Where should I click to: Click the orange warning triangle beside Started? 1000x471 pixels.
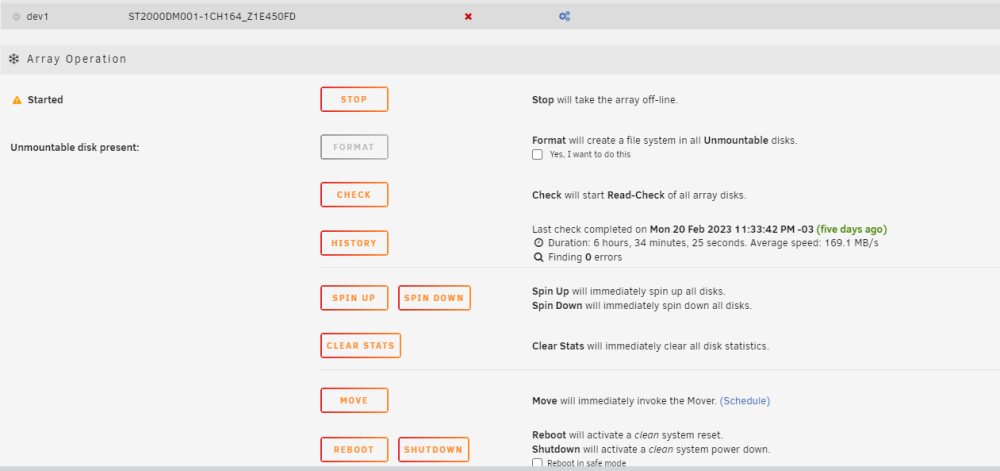[17, 100]
